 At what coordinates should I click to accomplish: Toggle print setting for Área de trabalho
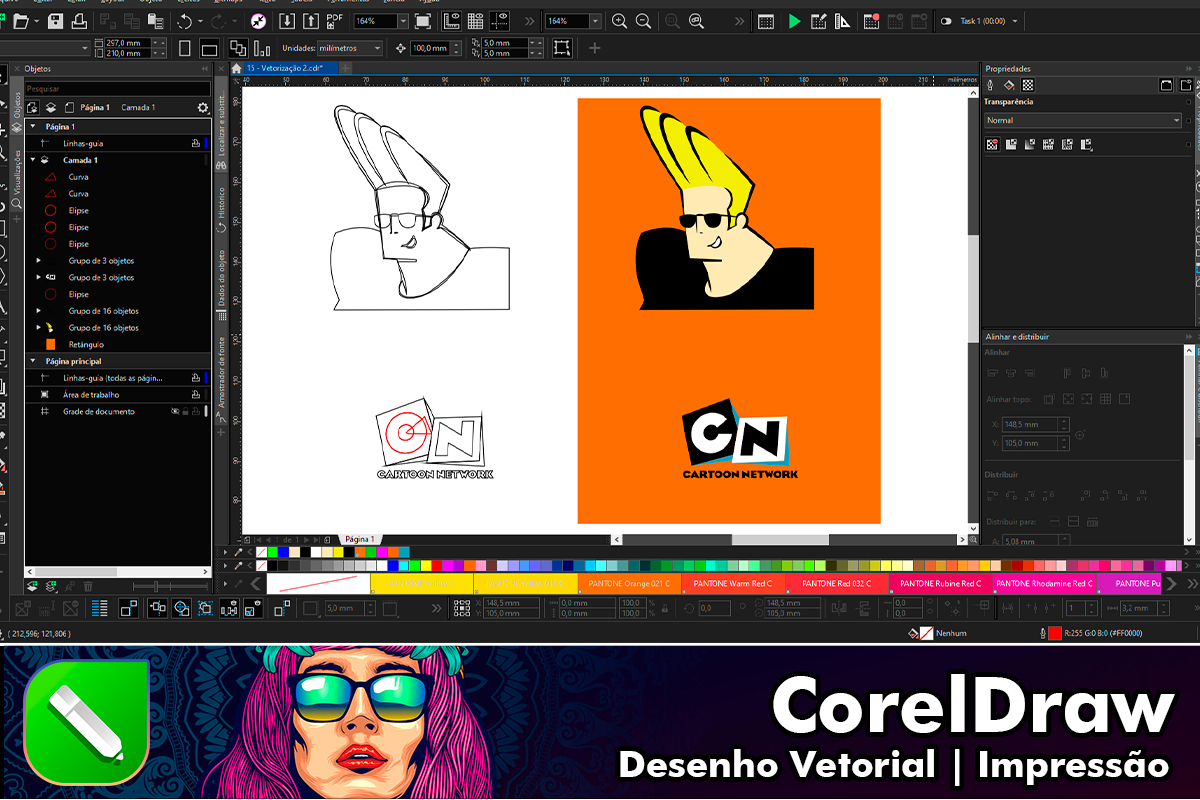point(196,395)
